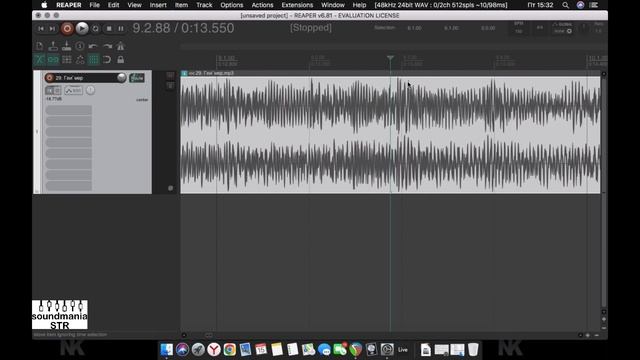Open the Insert menu
This screenshot has width=640, height=360.
[158, 5]
